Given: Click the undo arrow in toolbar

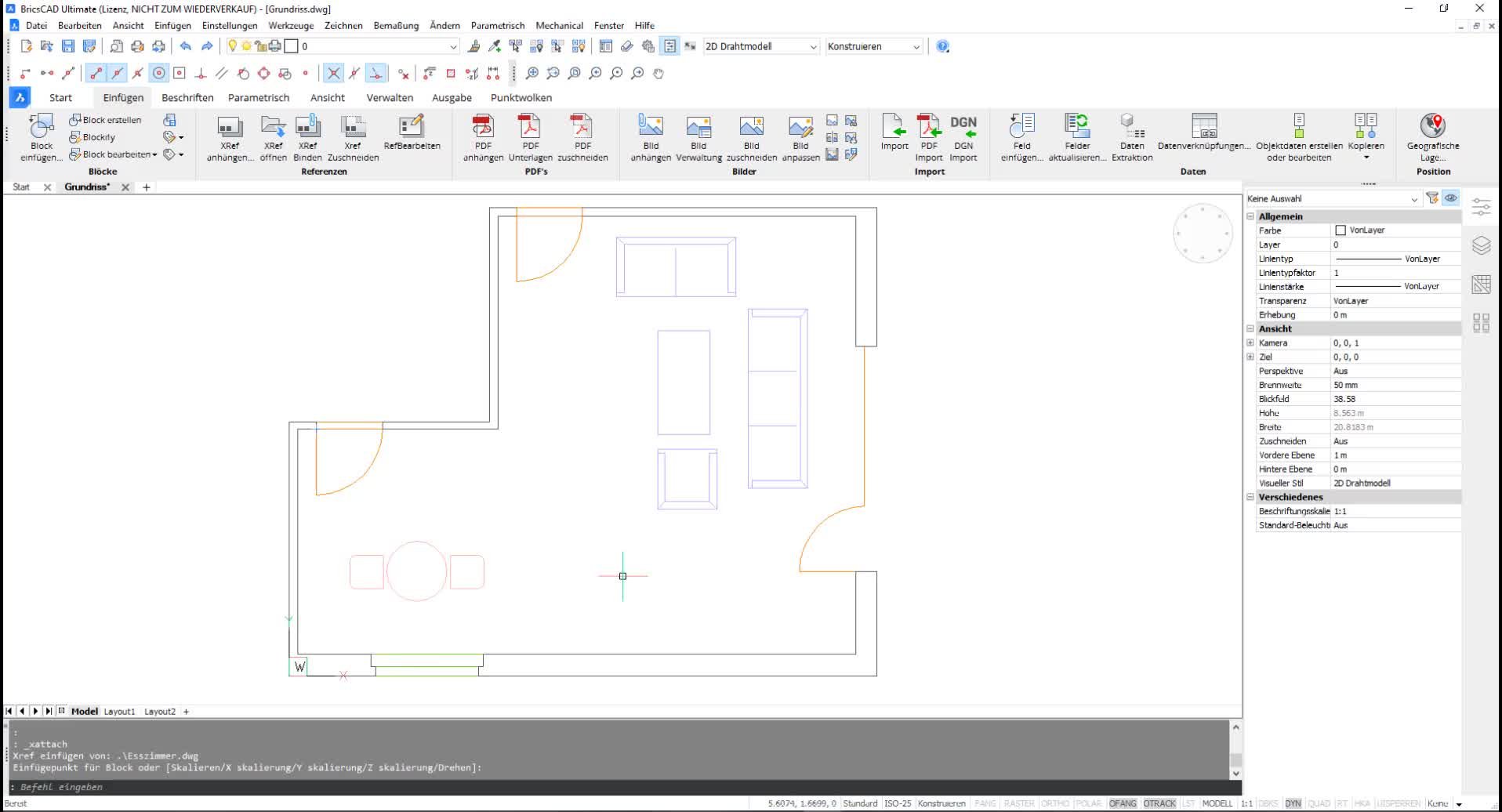Looking at the screenshot, I should 185,46.
